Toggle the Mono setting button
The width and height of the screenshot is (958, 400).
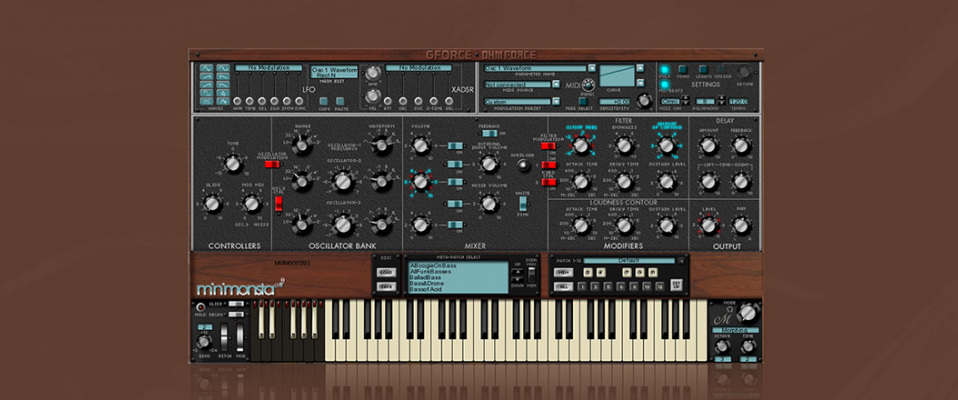(682, 69)
